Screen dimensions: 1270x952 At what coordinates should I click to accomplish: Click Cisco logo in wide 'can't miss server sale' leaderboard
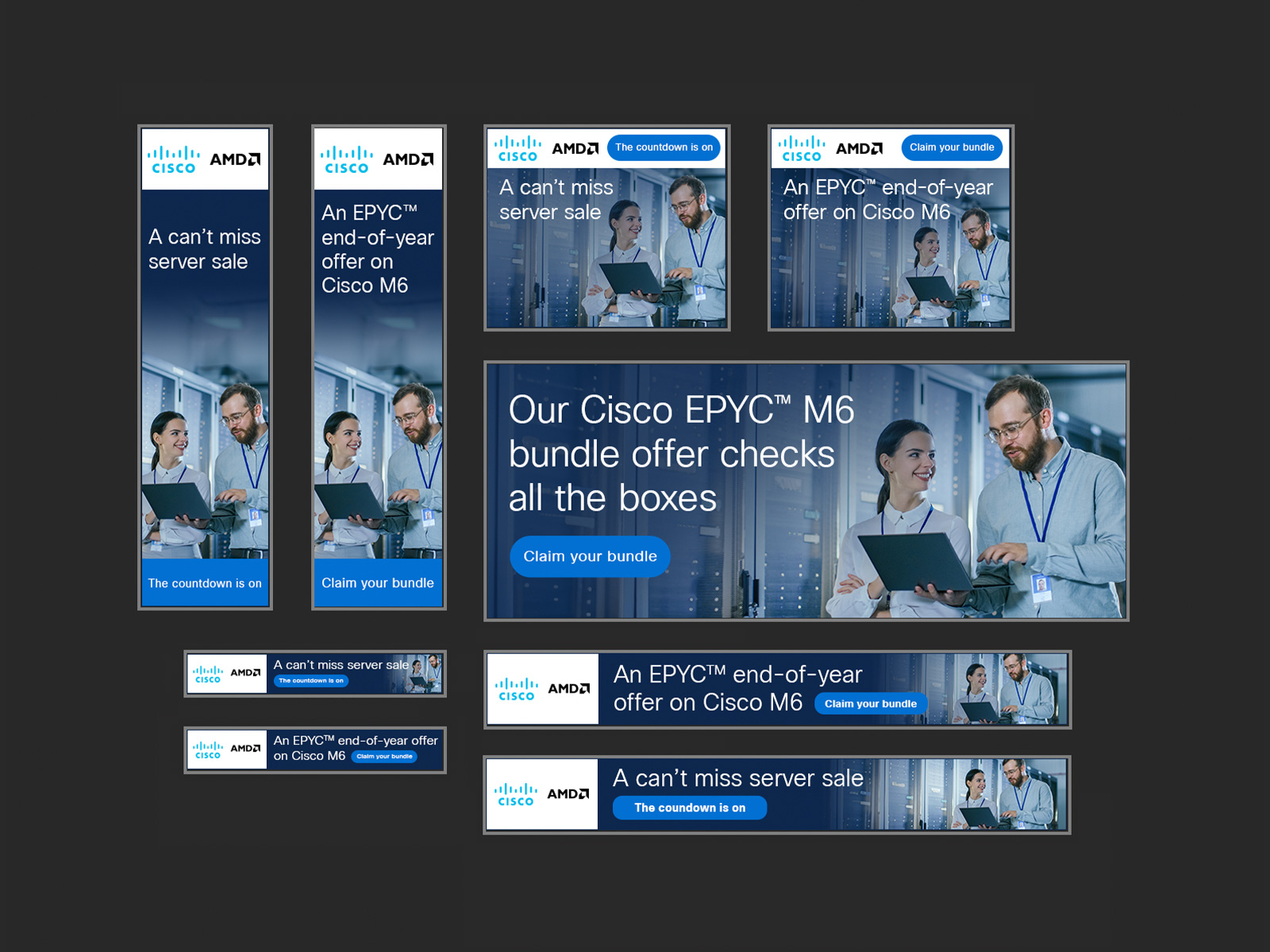(x=516, y=795)
